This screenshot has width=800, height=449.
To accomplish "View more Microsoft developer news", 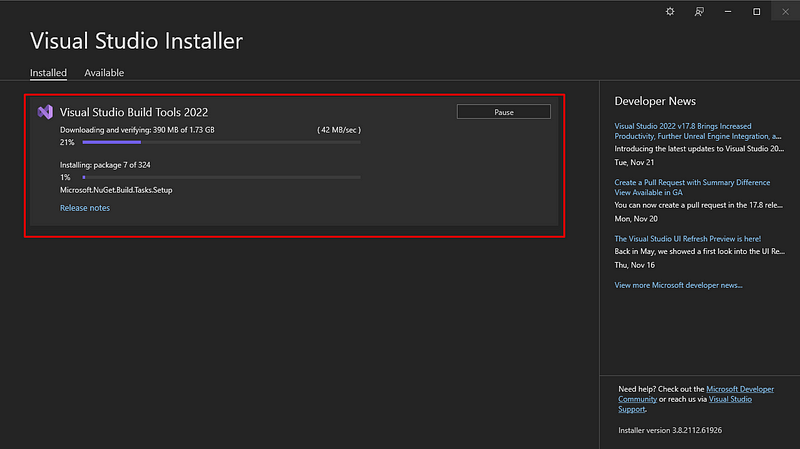I will [x=678, y=285].
